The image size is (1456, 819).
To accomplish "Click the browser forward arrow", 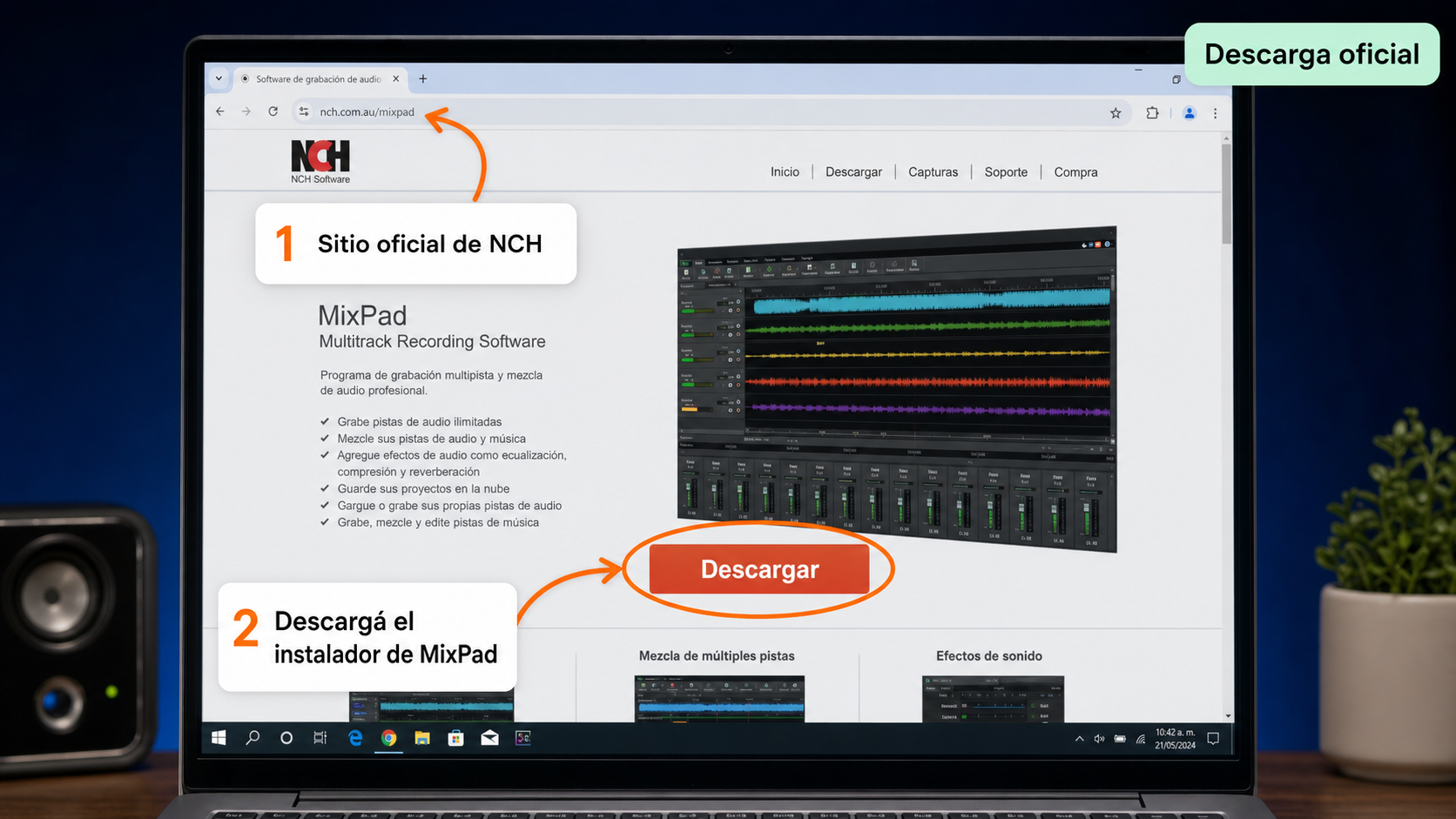I will point(246,111).
